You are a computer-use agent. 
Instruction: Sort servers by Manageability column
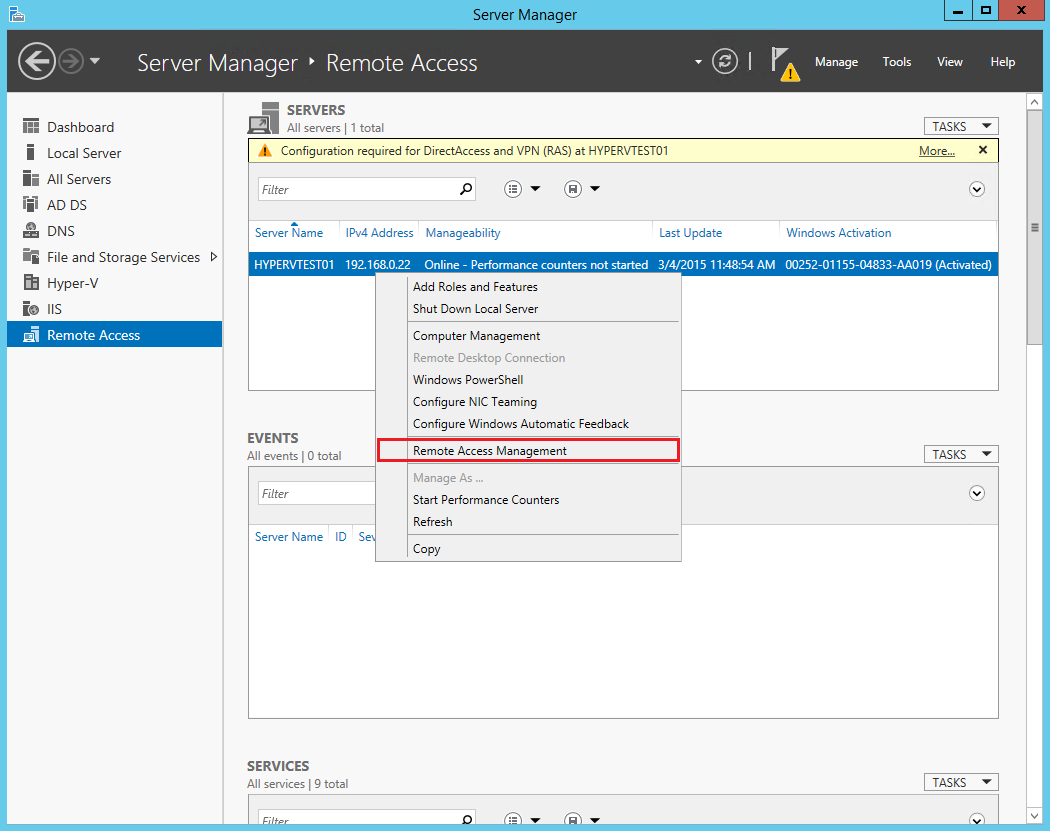coord(463,233)
